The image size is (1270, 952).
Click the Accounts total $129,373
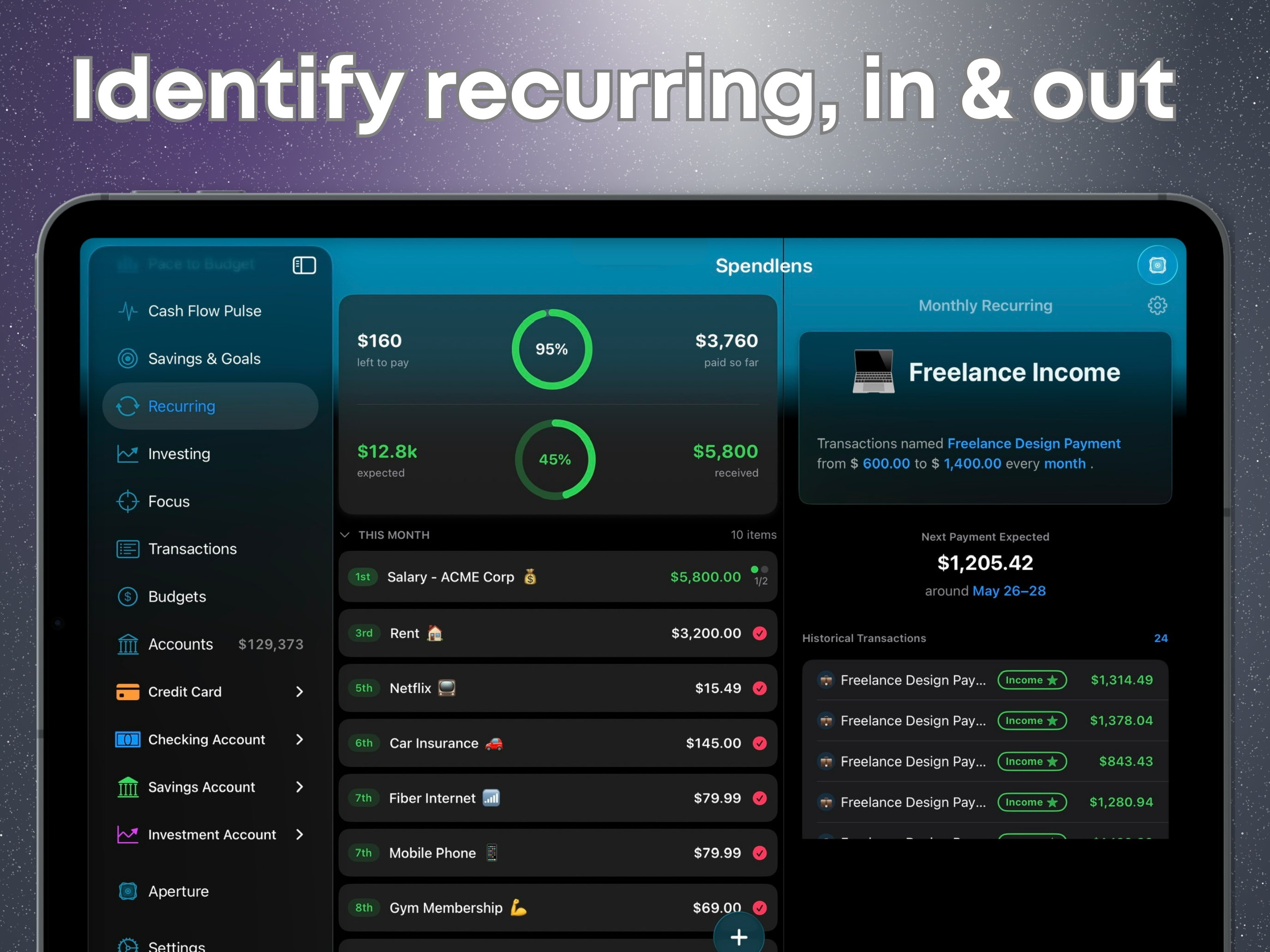tap(270, 644)
